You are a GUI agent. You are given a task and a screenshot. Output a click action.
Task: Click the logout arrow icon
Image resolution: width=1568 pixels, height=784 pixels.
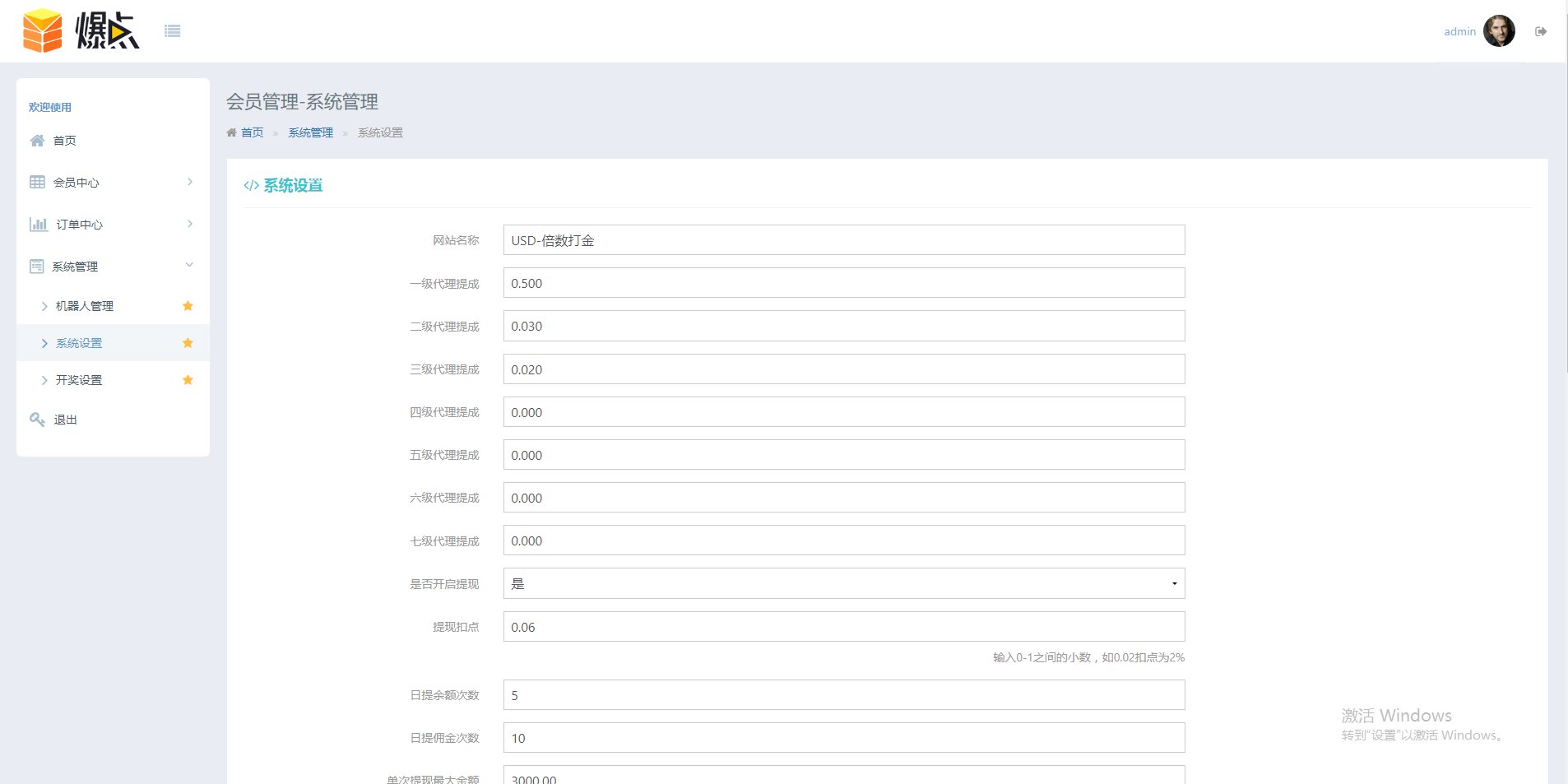[x=1541, y=31]
